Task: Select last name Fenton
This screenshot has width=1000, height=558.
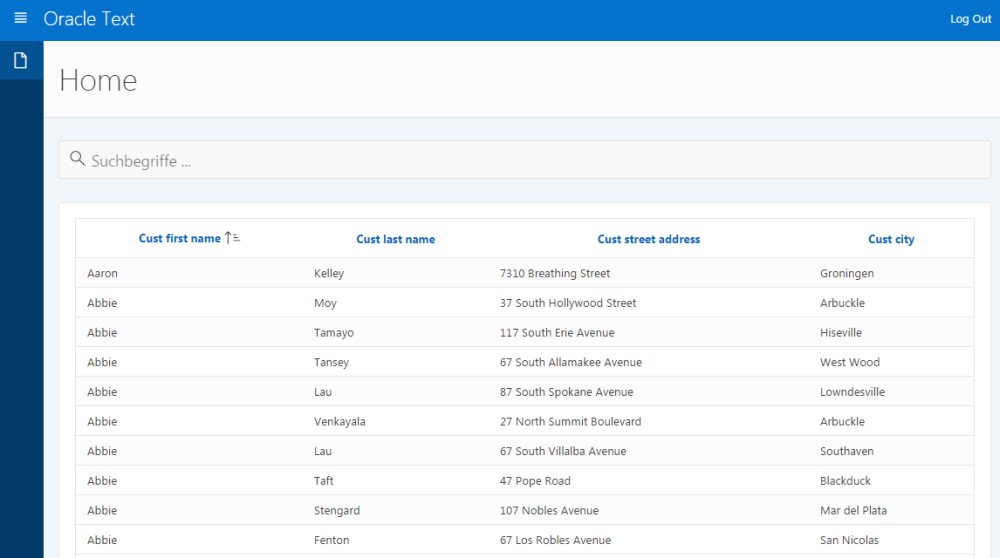Action: 331,540
